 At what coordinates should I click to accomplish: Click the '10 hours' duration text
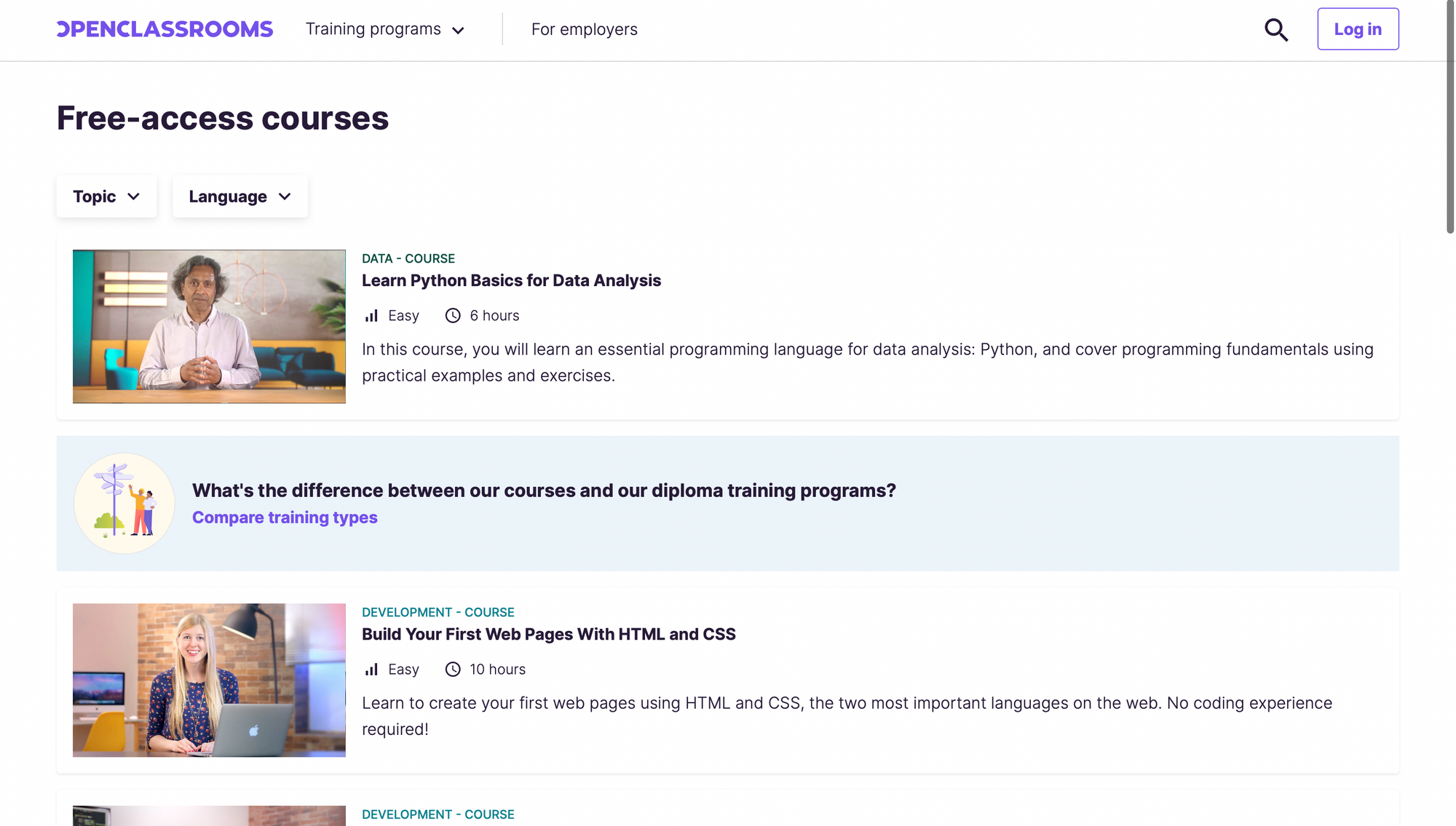(x=497, y=669)
